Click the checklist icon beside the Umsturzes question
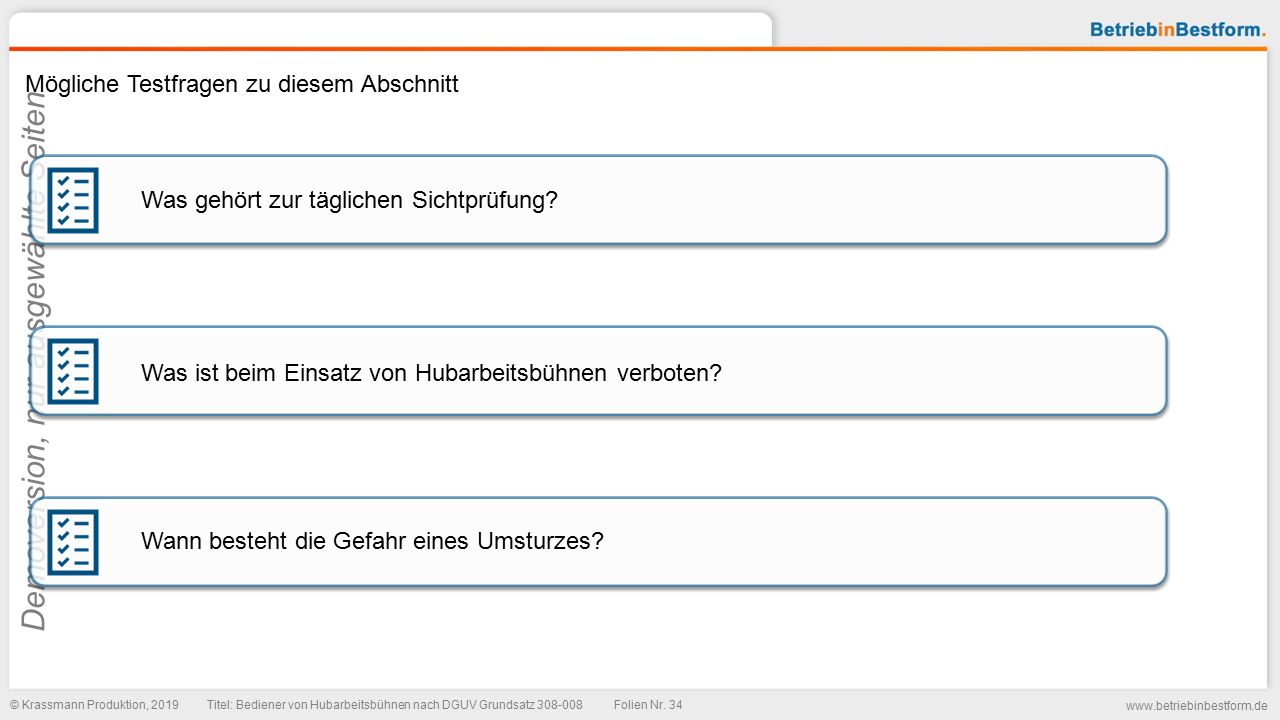 coord(73,542)
